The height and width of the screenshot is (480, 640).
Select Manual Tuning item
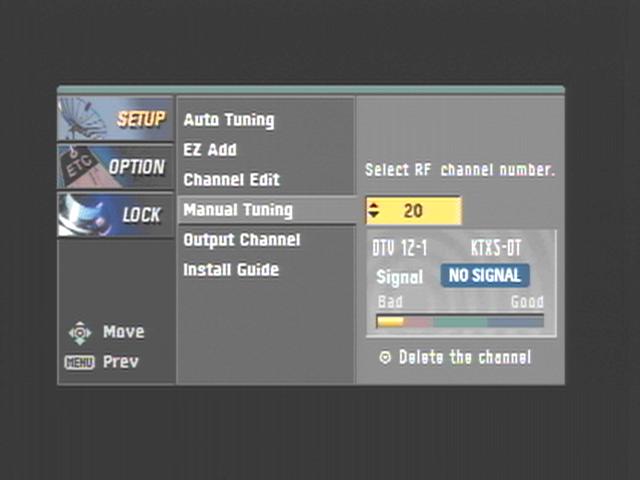click(267, 210)
